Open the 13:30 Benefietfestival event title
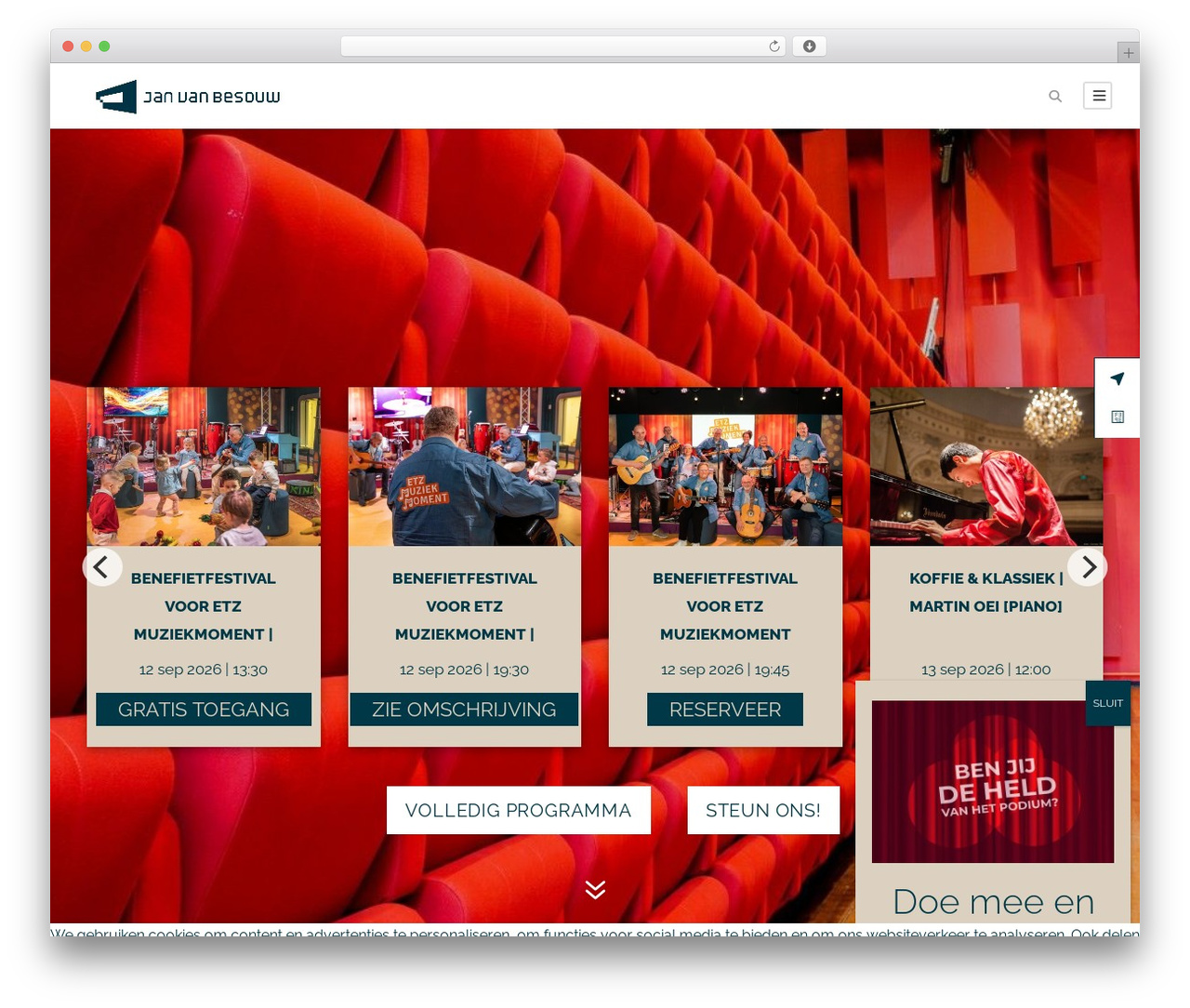 [204, 606]
